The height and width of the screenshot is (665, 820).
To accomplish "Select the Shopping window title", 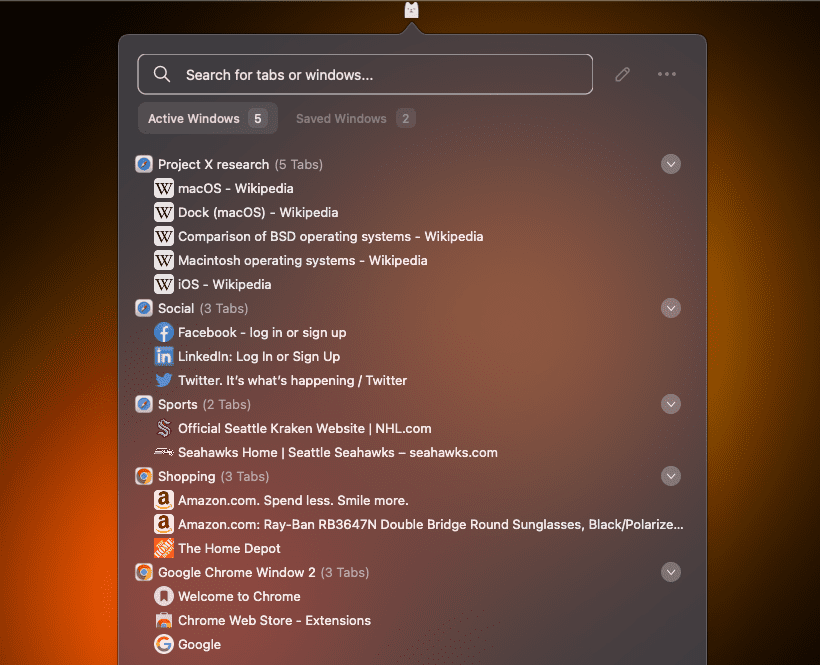I will click(x=187, y=476).
